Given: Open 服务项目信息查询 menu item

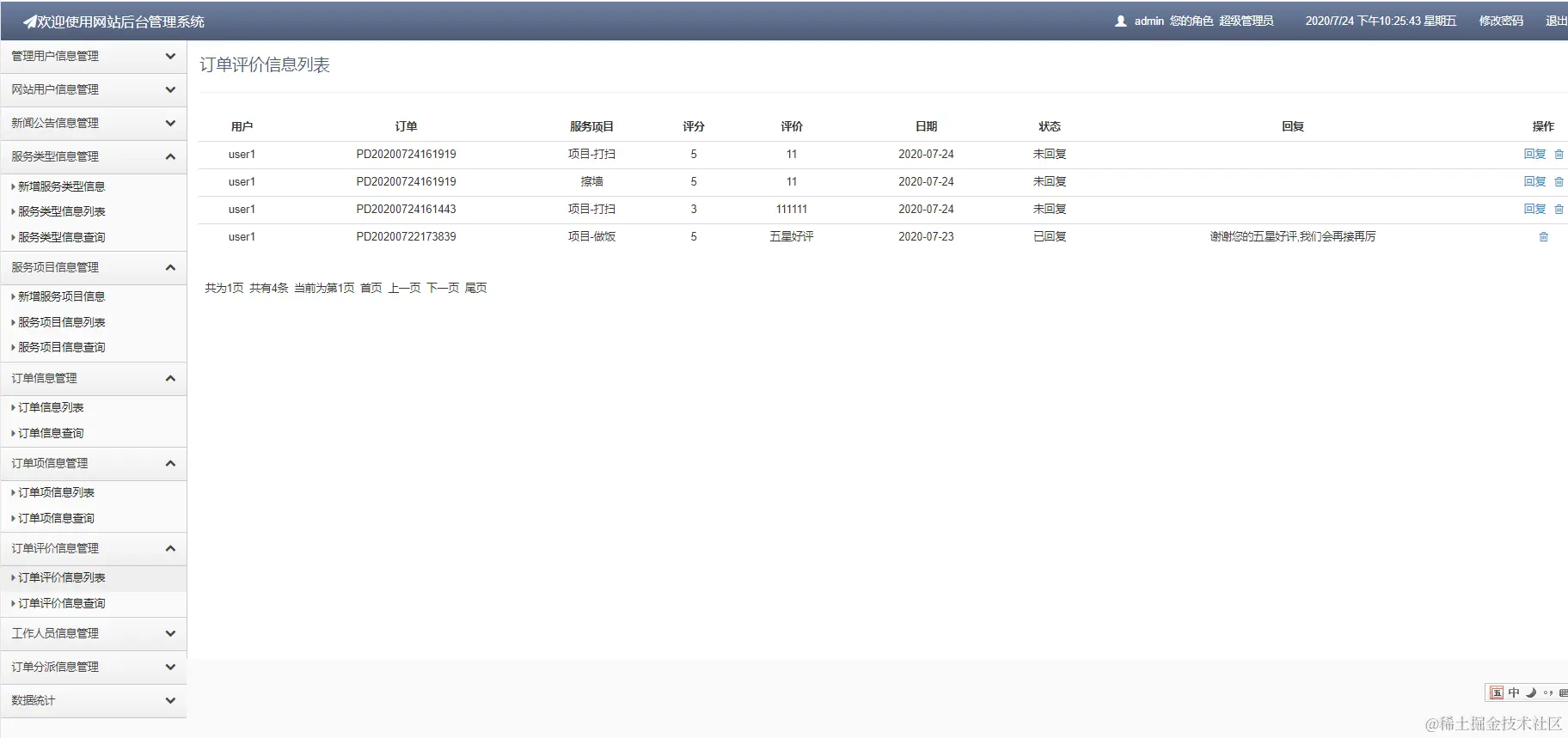Looking at the screenshot, I should point(61,347).
